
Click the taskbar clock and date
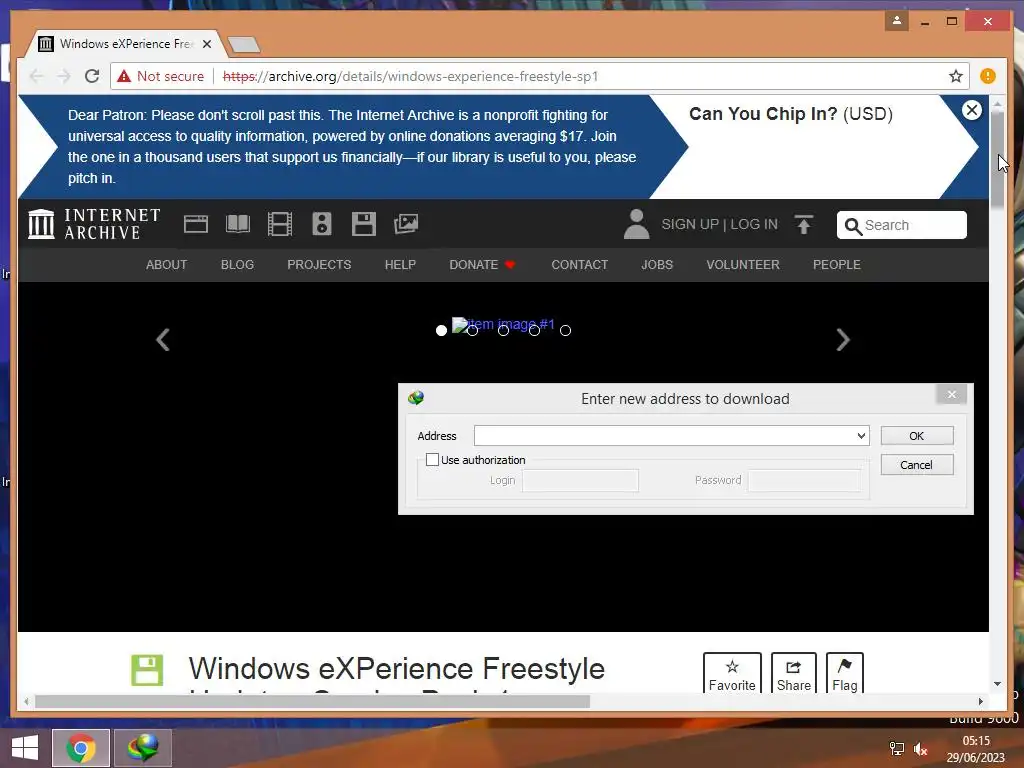point(976,749)
